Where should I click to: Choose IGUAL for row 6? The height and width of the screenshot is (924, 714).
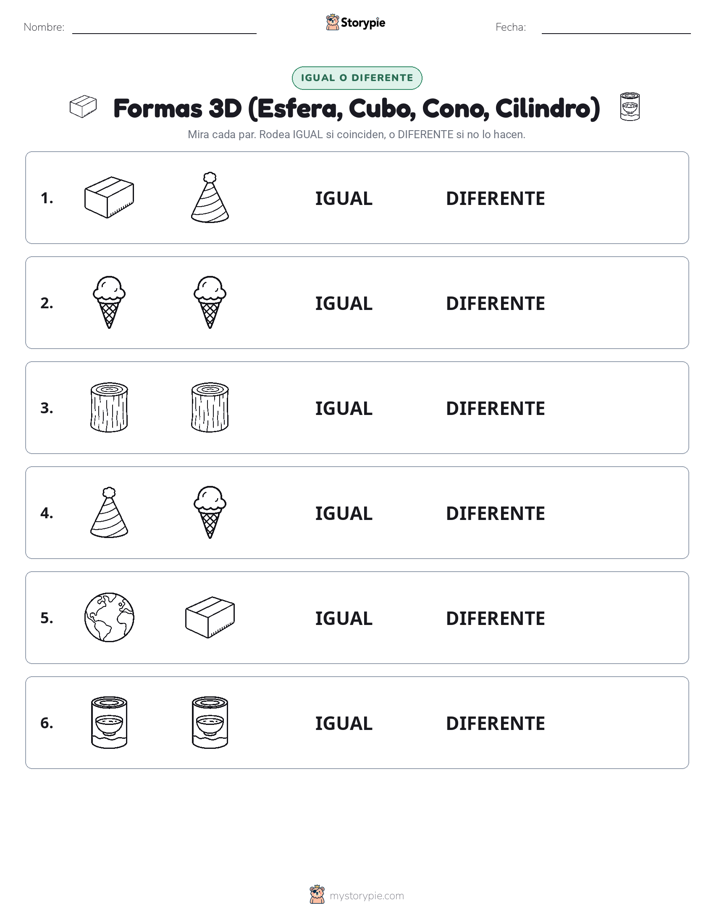click(343, 723)
